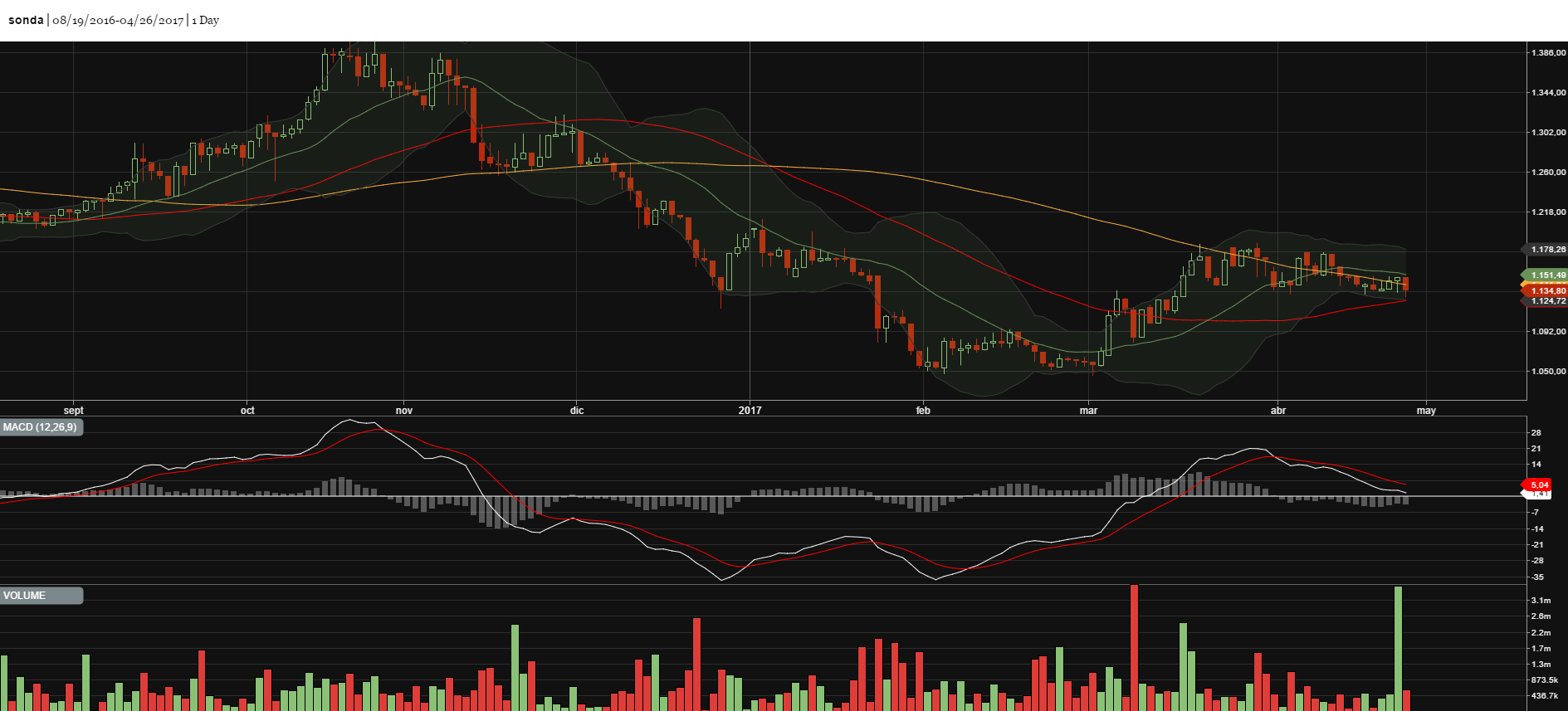Click the 'MACD (12,26,9)' indicator label
The height and width of the screenshot is (711, 1568).
point(41,427)
